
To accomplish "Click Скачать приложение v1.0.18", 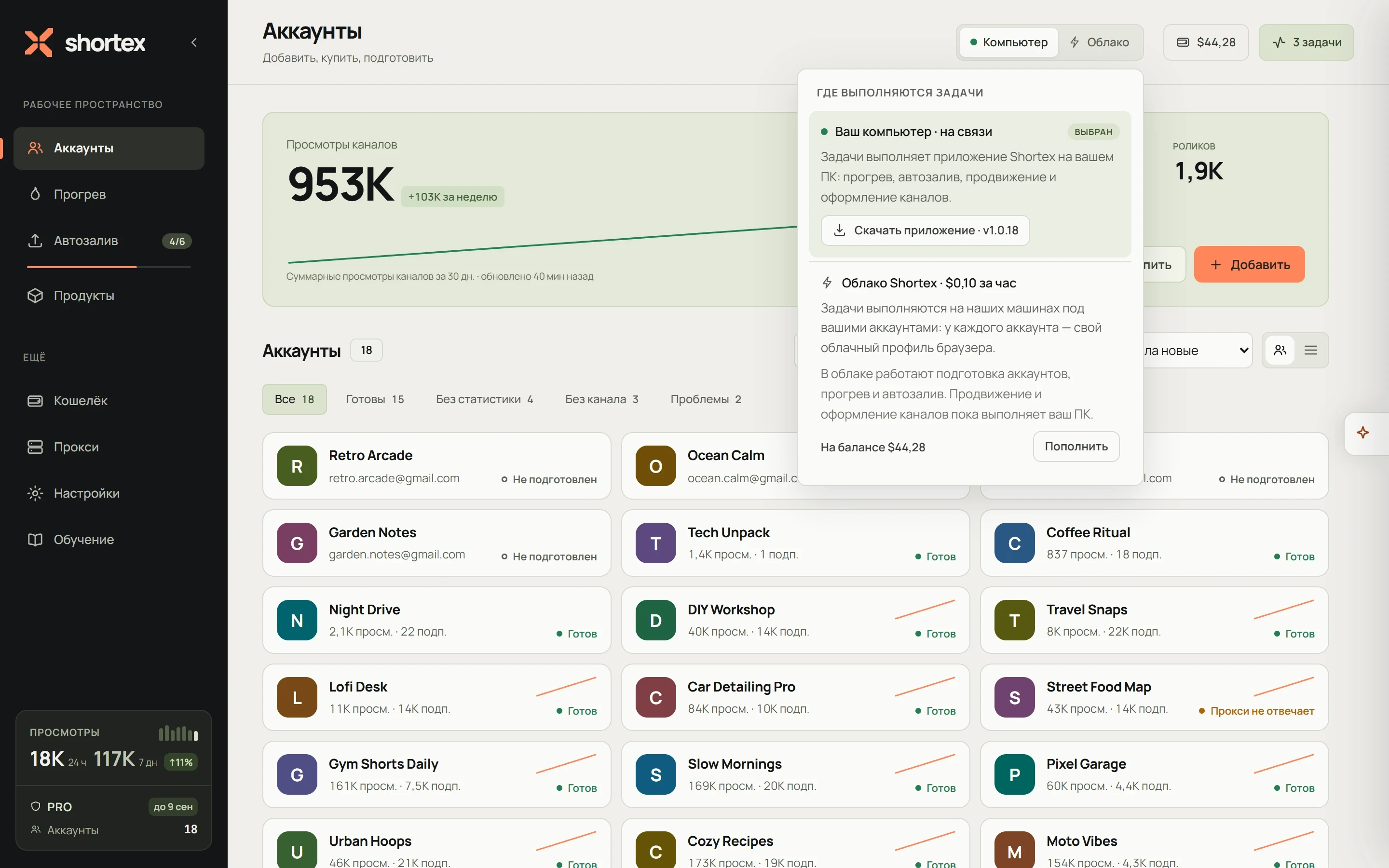I will 925,230.
